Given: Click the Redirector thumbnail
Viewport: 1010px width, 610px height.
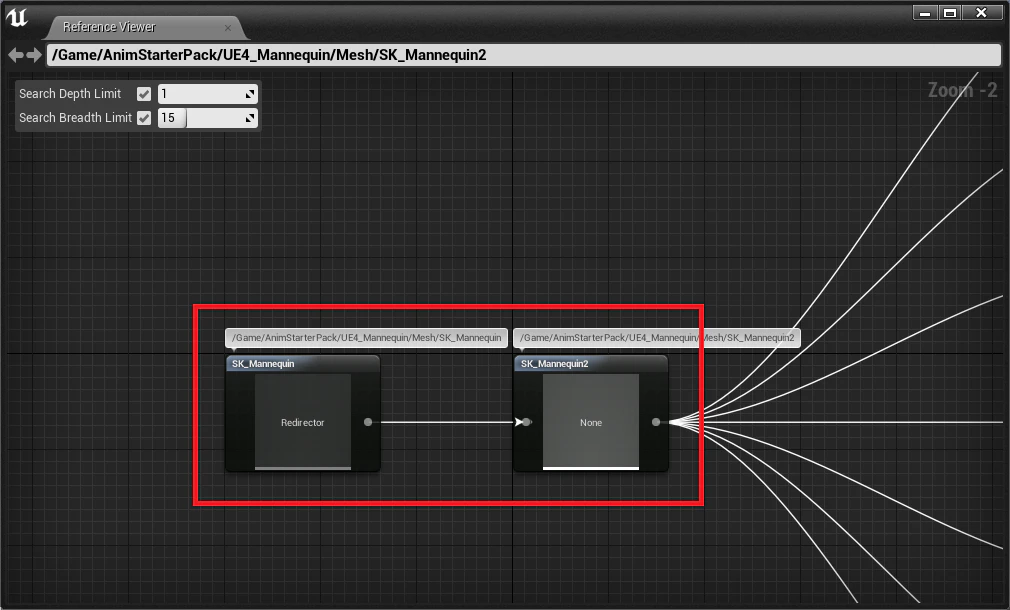Looking at the screenshot, I should pos(303,422).
